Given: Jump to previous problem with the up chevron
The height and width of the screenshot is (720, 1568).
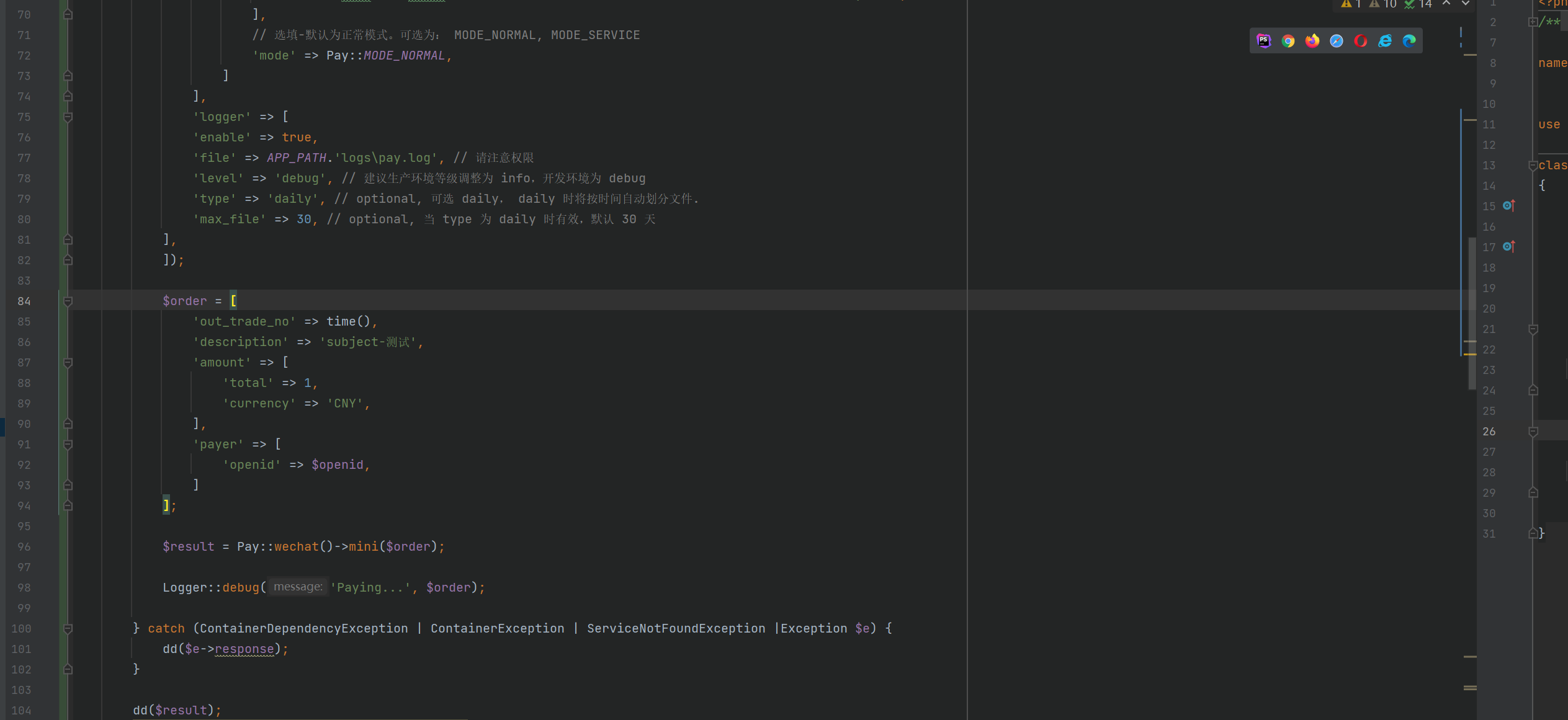Looking at the screenshot, I should [x=1446, y=4].
